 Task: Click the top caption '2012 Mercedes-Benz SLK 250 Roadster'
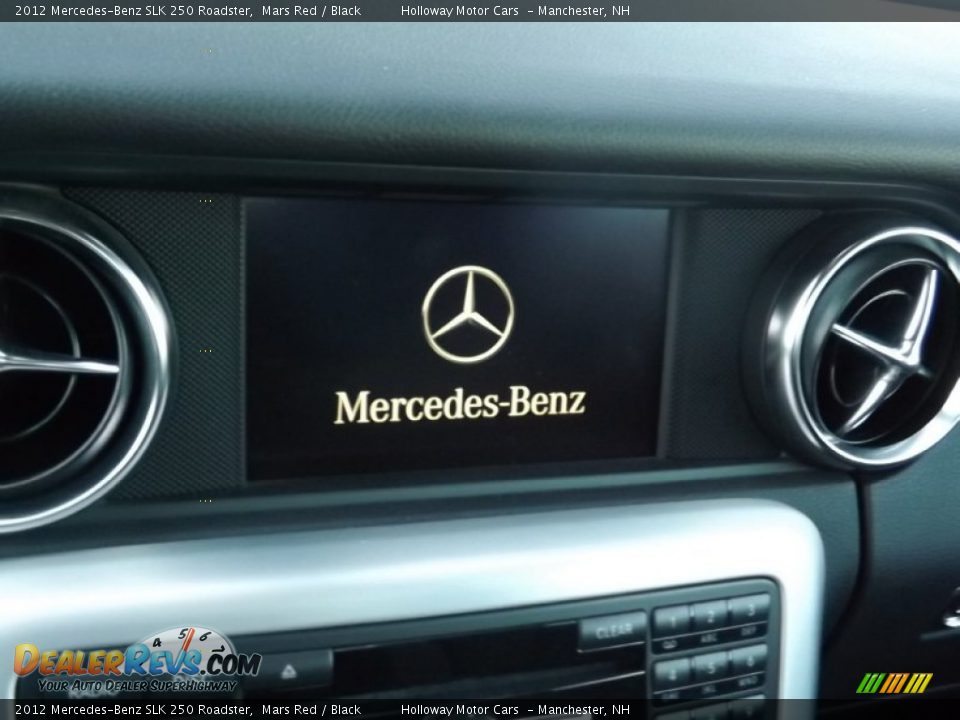(133, 10)
